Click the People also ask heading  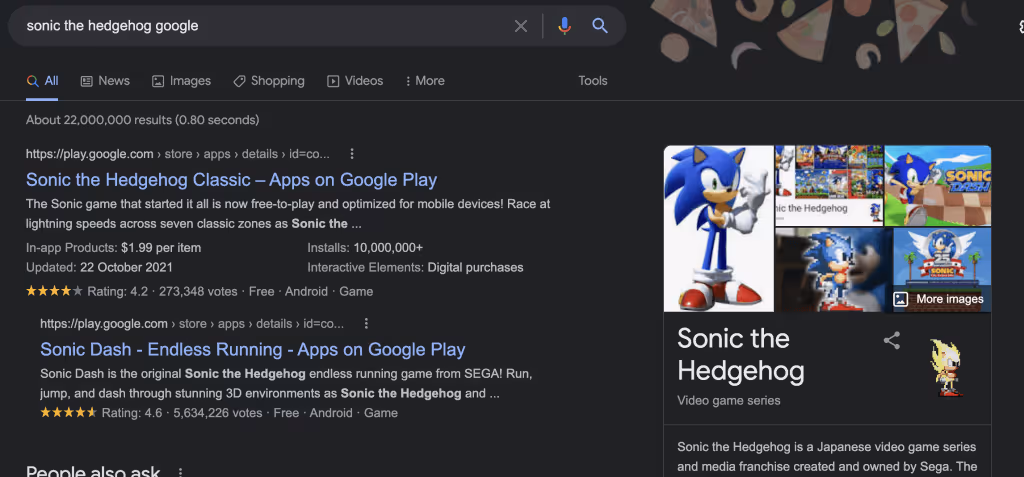(93, 471)
